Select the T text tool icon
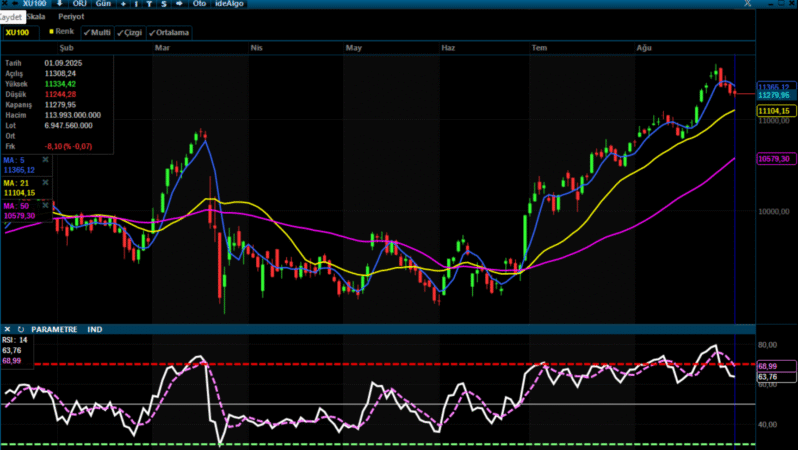 click(x=149, y=4)
